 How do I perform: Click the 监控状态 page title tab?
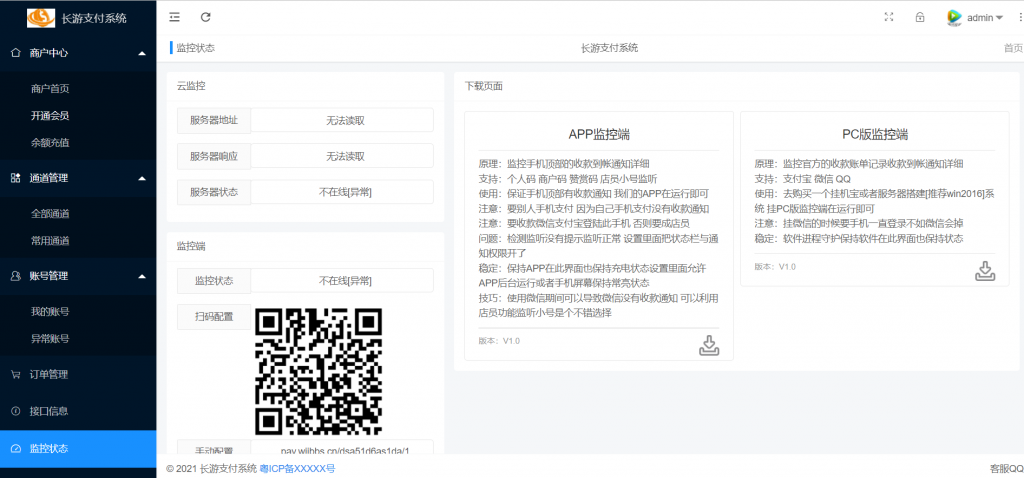tap(195, 48)
